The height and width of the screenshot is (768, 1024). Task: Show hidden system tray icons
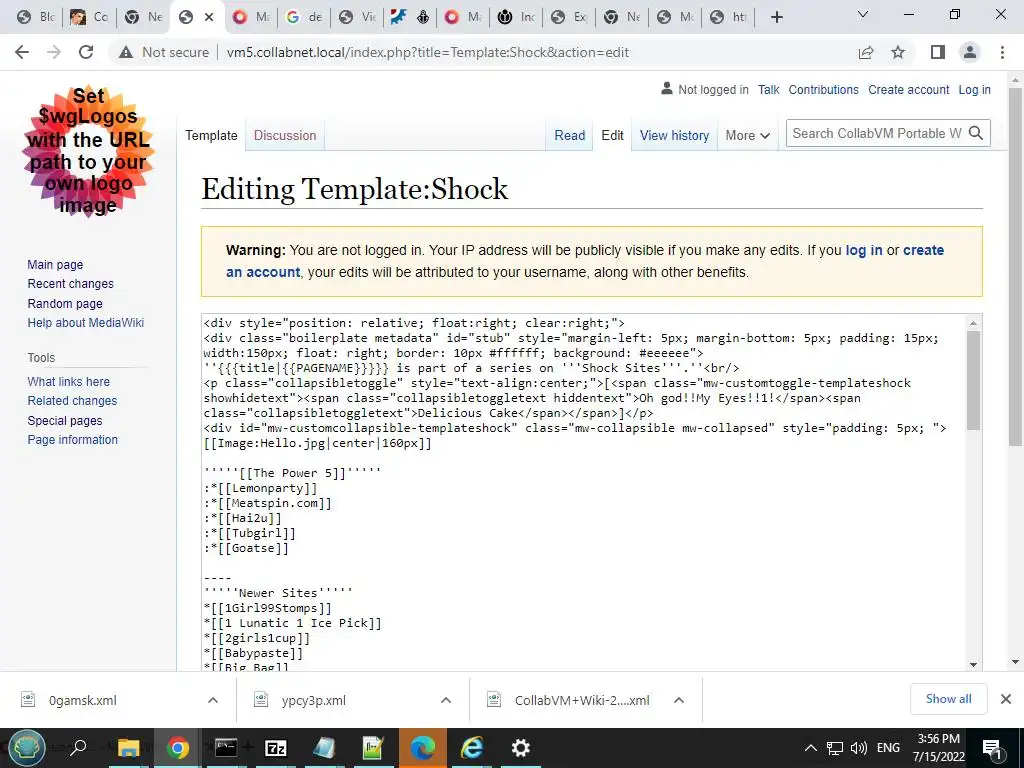click(x=810, y=748)
